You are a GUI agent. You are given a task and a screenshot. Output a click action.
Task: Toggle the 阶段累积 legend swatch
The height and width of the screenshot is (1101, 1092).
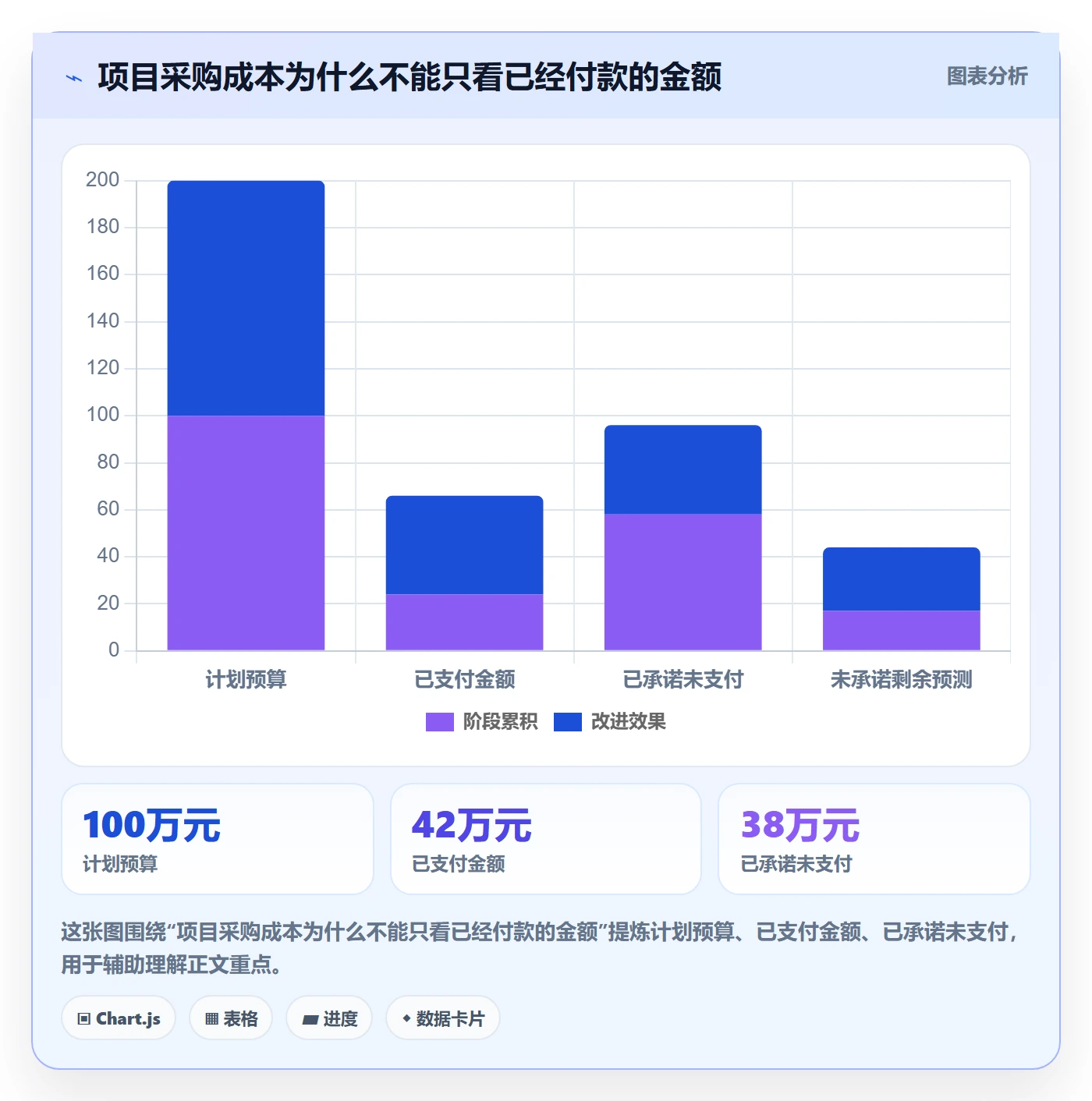[x=440, y=722]
